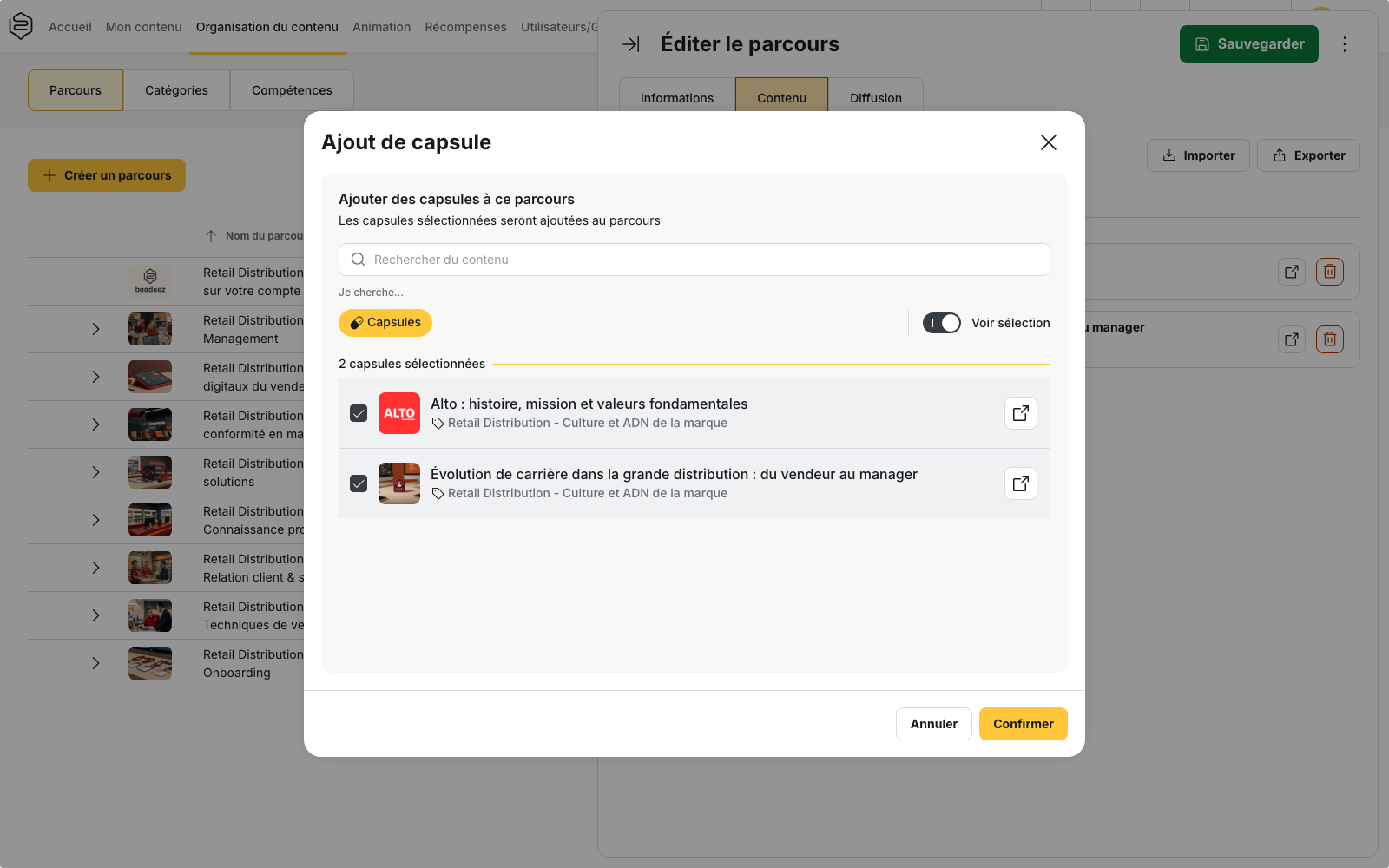
Task: Open the Catégories tab
Action: coord(176,90)
